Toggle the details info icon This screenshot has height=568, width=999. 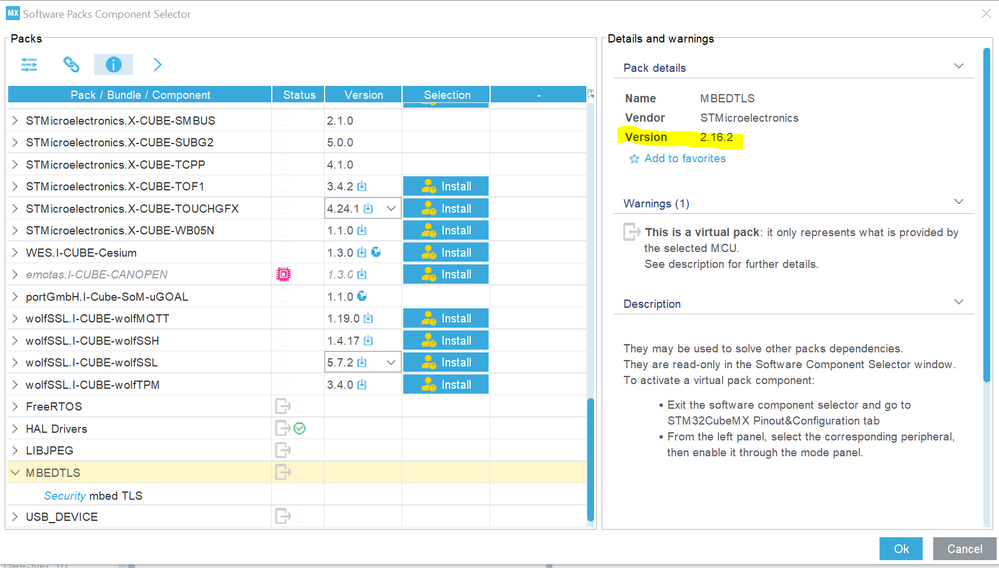click(x=113, y=64)
